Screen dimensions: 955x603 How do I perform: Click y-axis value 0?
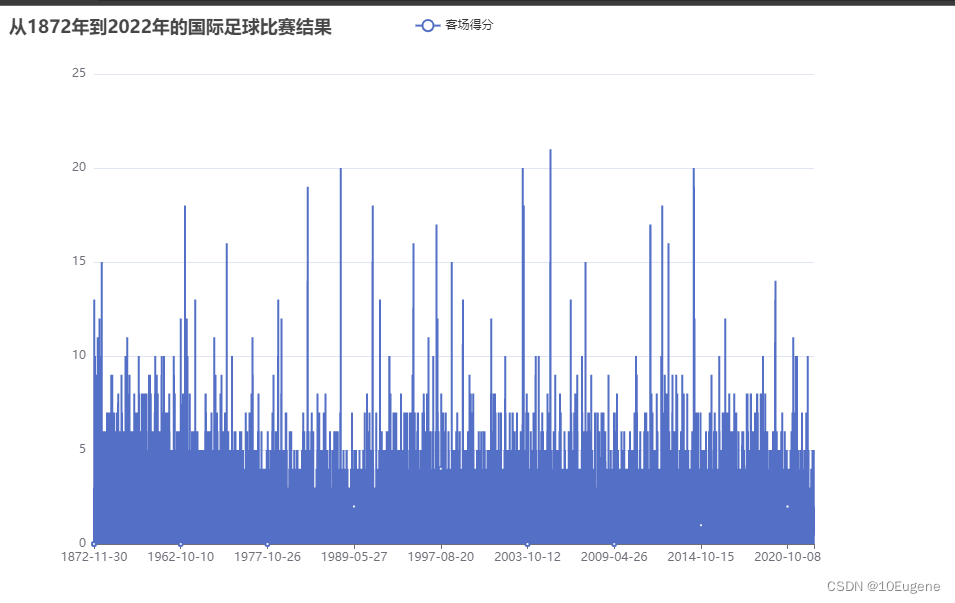point(82,543)
